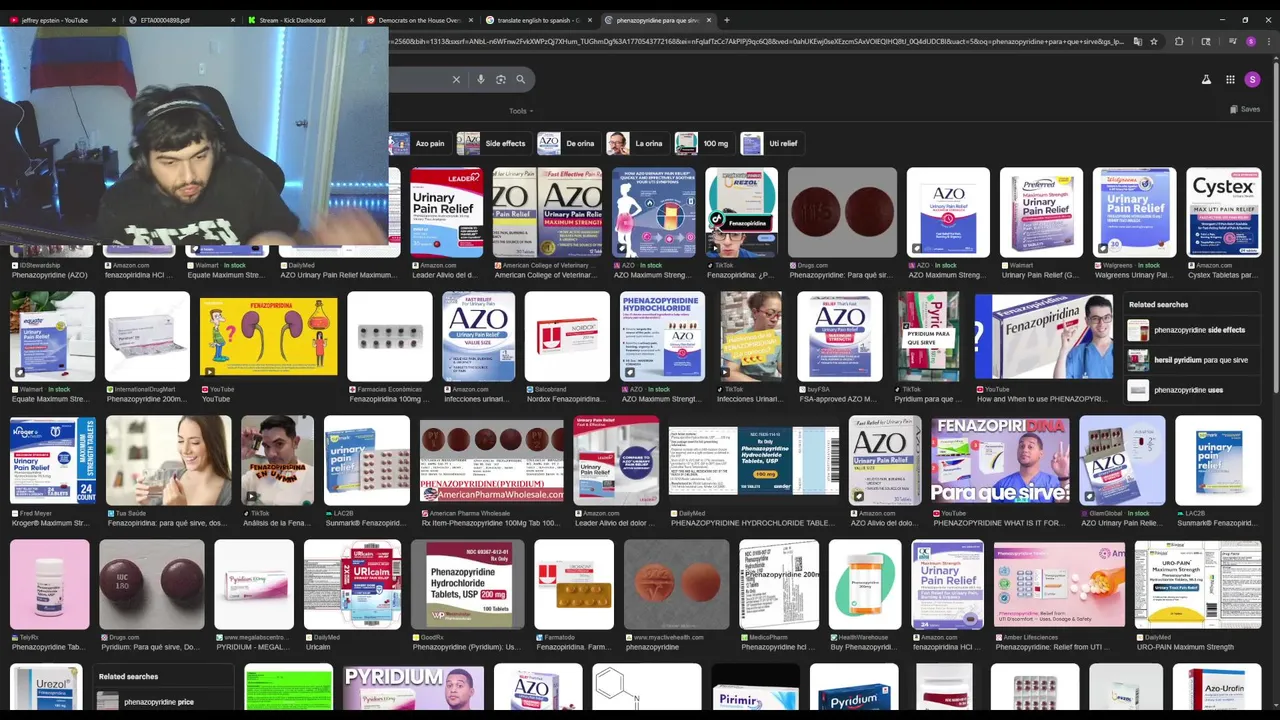Image resolution: width=1280 pixels, height=720 pixels.
Task: Filter images by 'La orina' chip
Action: 636,143
